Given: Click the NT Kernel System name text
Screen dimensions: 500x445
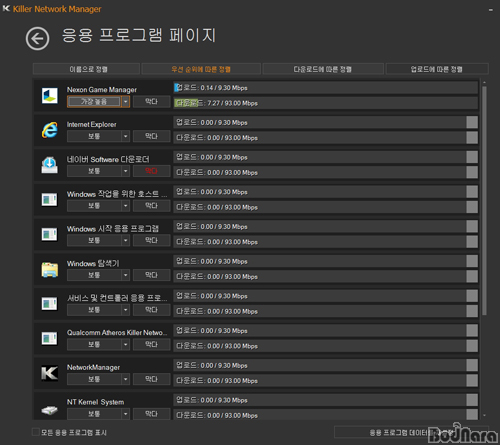Looking at the screenshot, I should pyautogui.click(x=95, y=402).
